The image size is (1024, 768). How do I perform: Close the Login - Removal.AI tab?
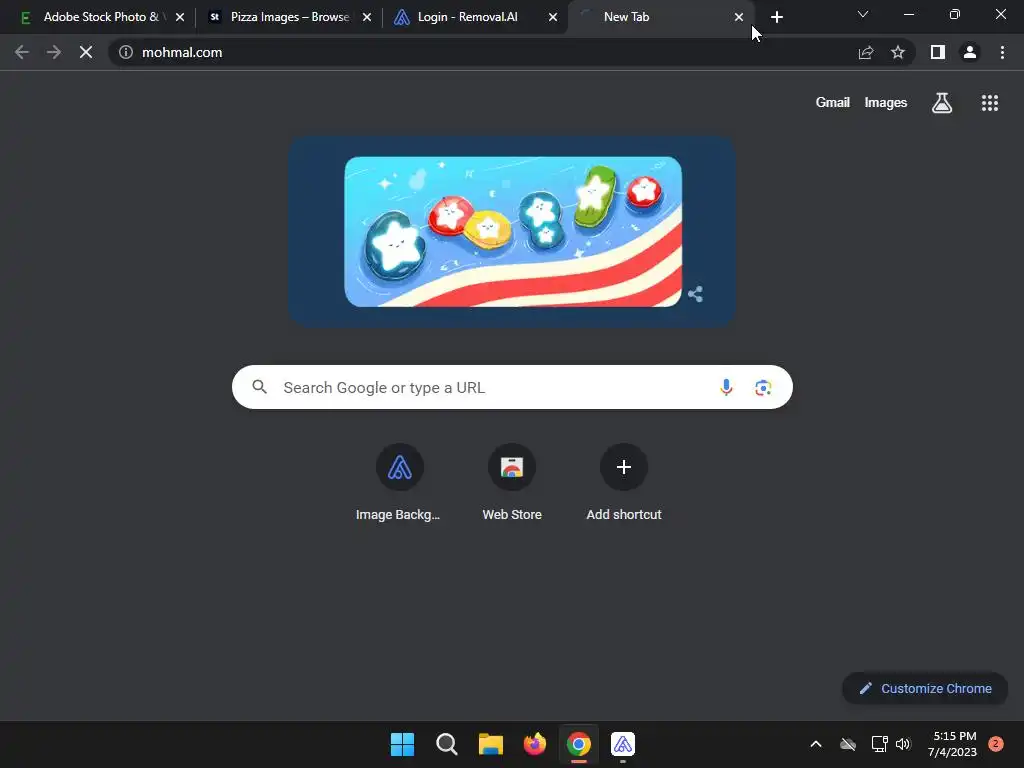pyautogui.click(x=553, y=17)
